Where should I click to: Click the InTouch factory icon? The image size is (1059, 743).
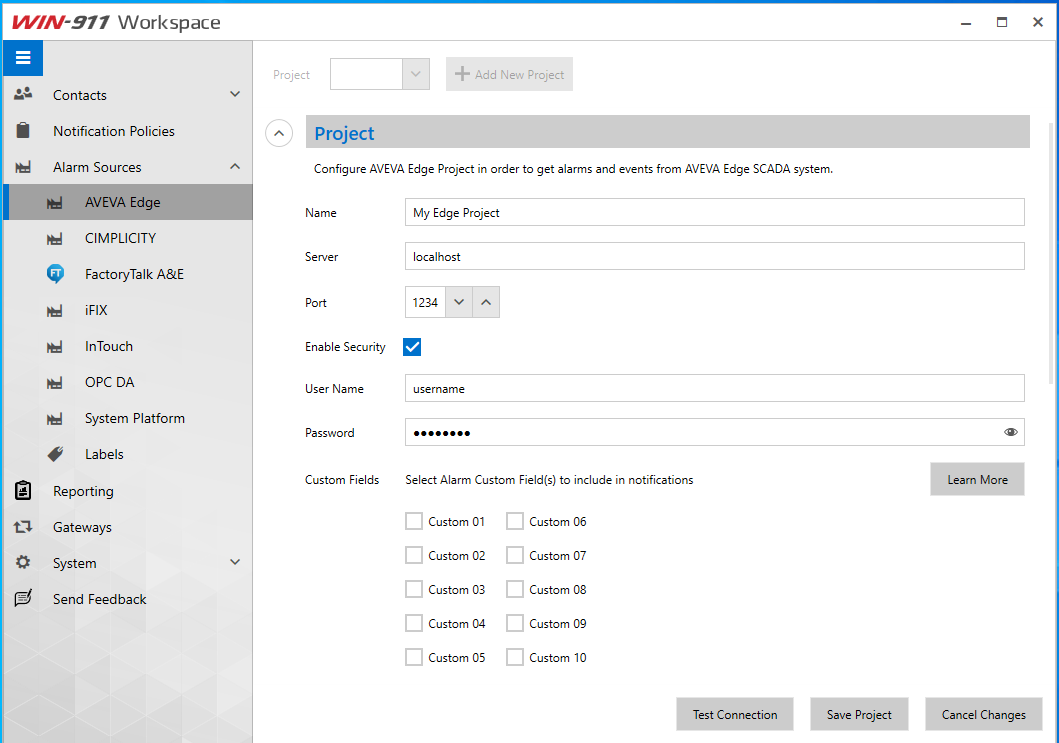55,347
